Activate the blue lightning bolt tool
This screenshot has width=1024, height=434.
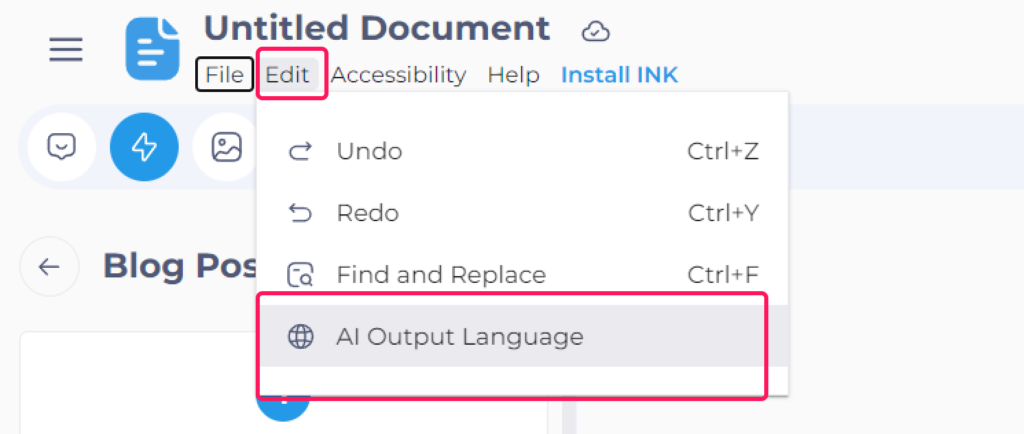point(144,147)
